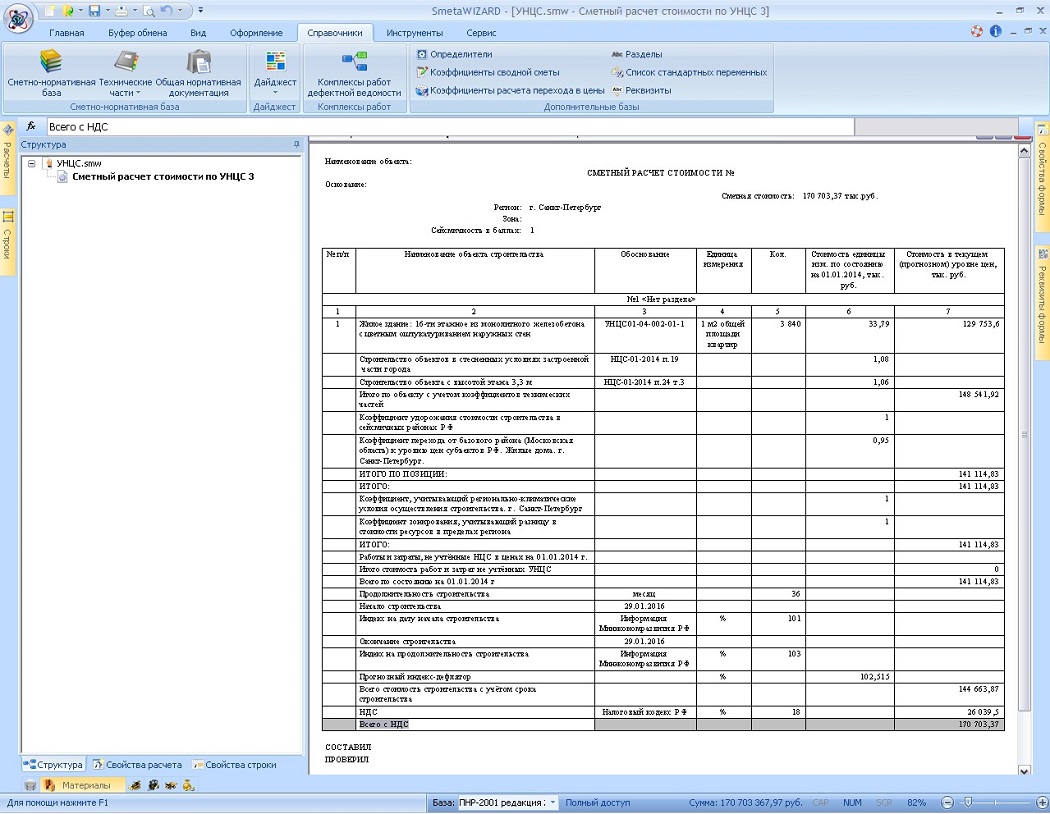Screen dimensions: 1050x814
Task: Click the first icon right of Материалы
Action: coord(135,785)
